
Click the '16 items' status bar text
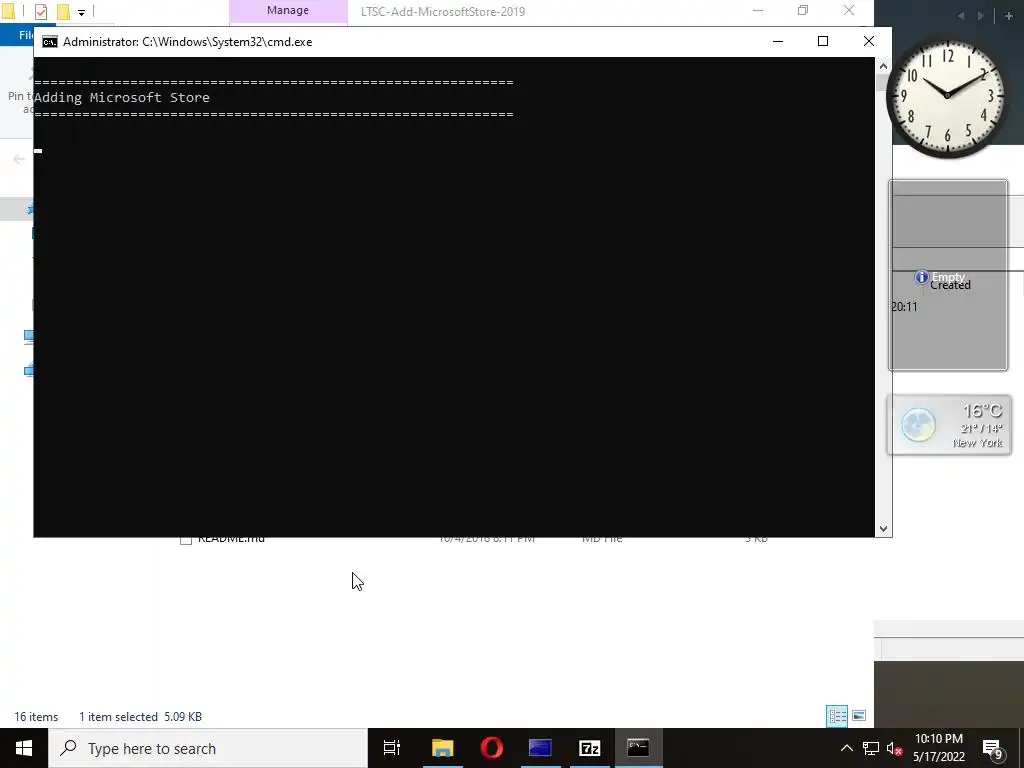click(x=36, y=716)
